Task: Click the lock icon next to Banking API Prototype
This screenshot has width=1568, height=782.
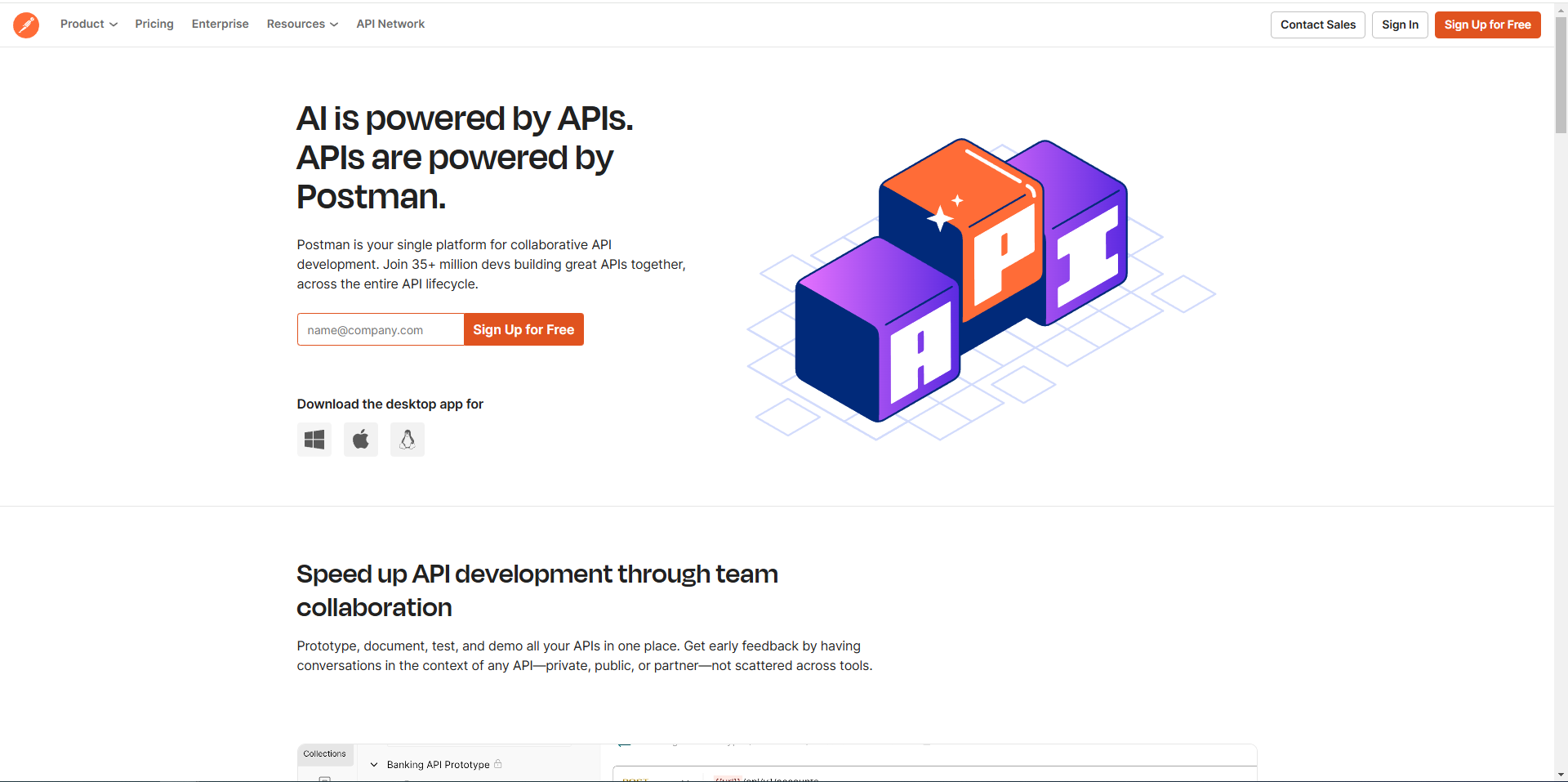Action: tap(498, 764)
